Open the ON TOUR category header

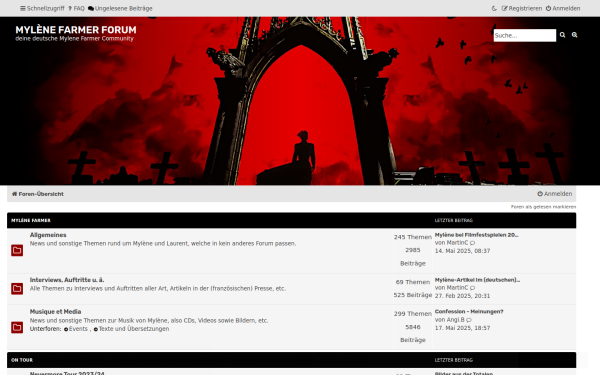click(x=22, y=360)
